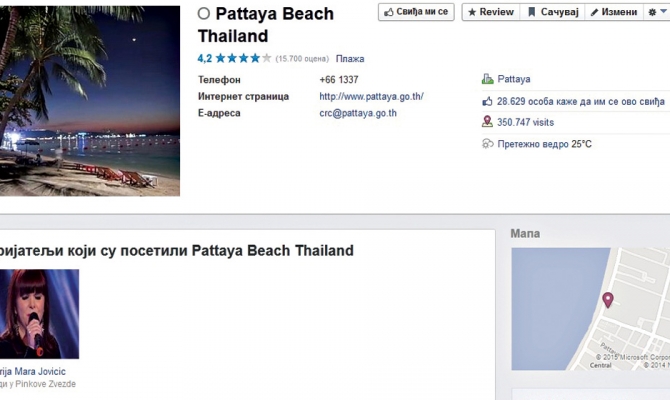Screen dimensions: 670x400
Task: Click the Свиђа ми се like button
Action: pyautogui.click(x=416, y=12)
